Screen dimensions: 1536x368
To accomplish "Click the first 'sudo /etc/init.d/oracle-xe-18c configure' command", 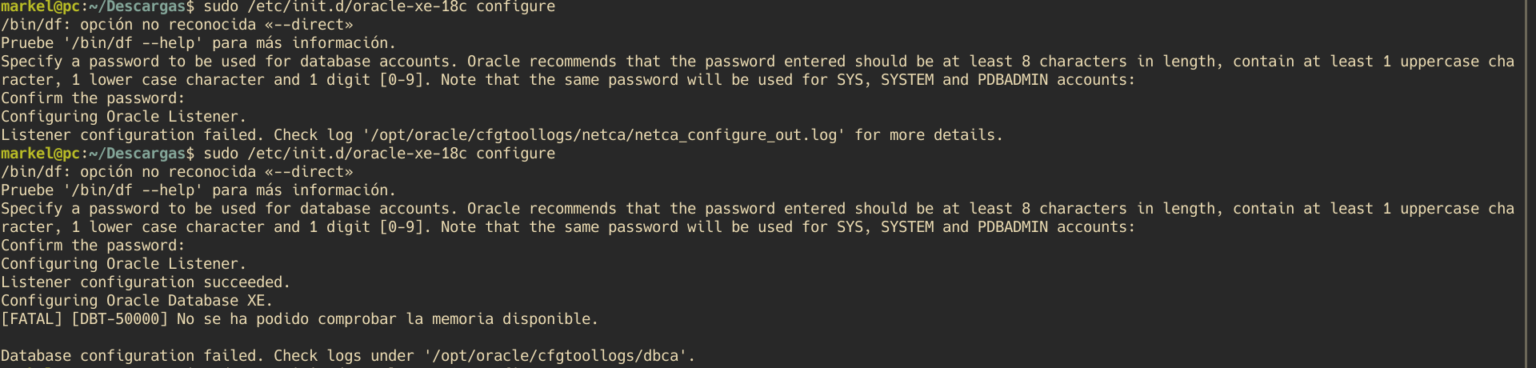I will (x=379, y=7).
